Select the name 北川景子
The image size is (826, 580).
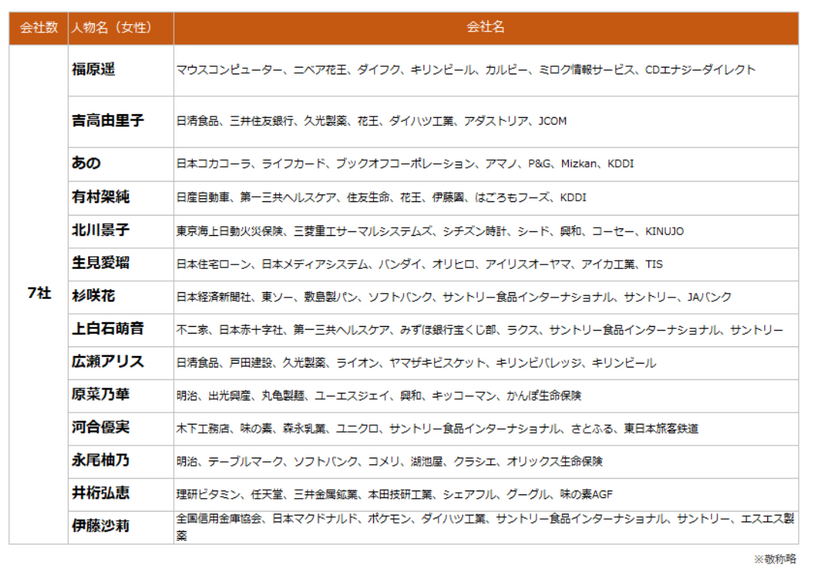(x=101, y=230)
